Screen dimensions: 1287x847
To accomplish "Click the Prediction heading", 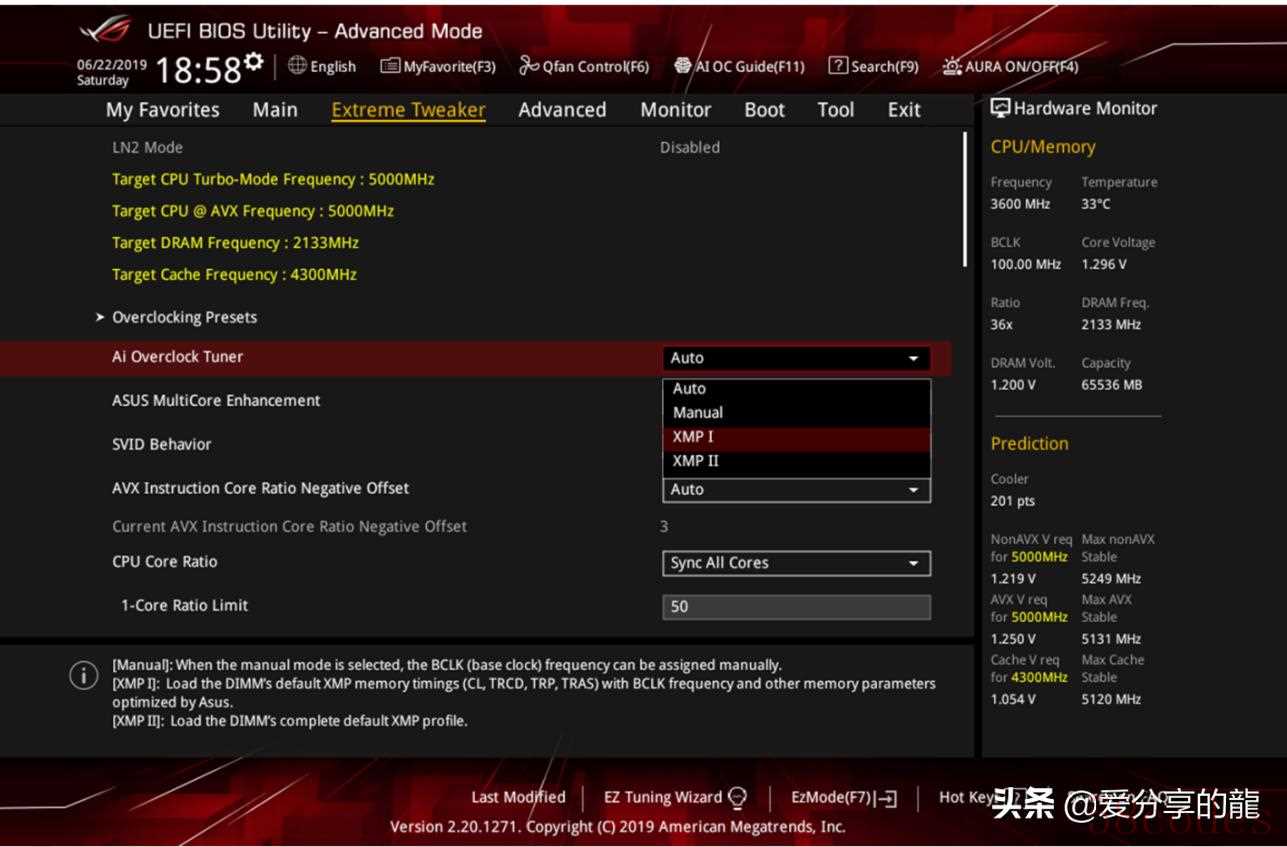I will coord(1029,444).
